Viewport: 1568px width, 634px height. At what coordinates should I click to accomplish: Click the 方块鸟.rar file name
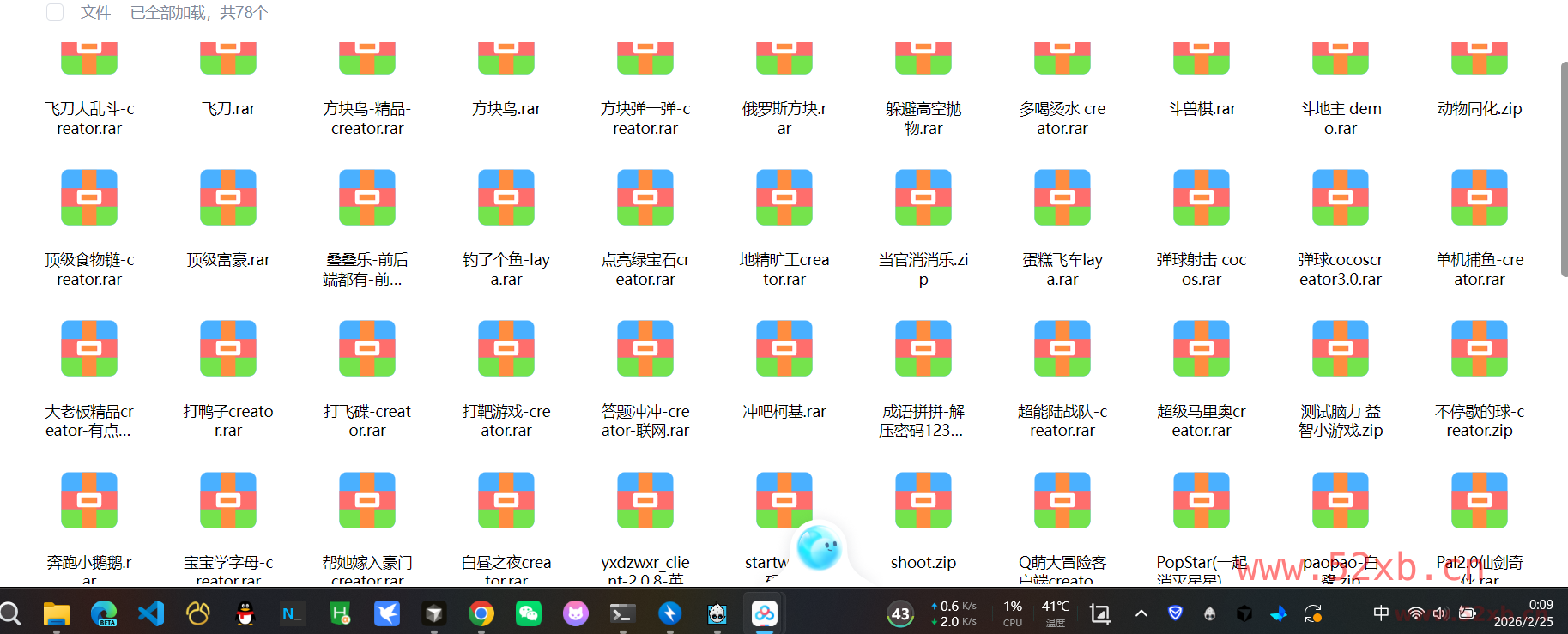(x=506, y=109)
